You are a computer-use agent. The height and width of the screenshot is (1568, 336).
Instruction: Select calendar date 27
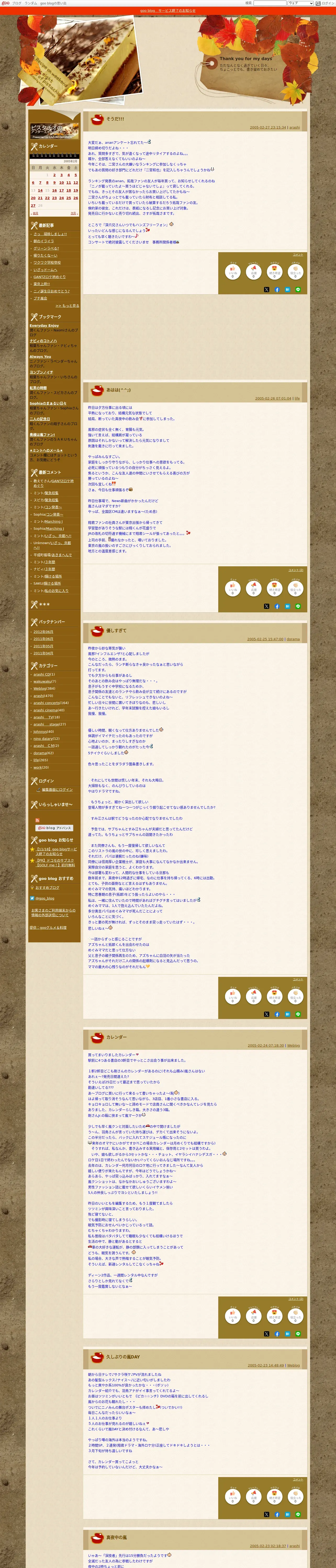click(33, 206)
